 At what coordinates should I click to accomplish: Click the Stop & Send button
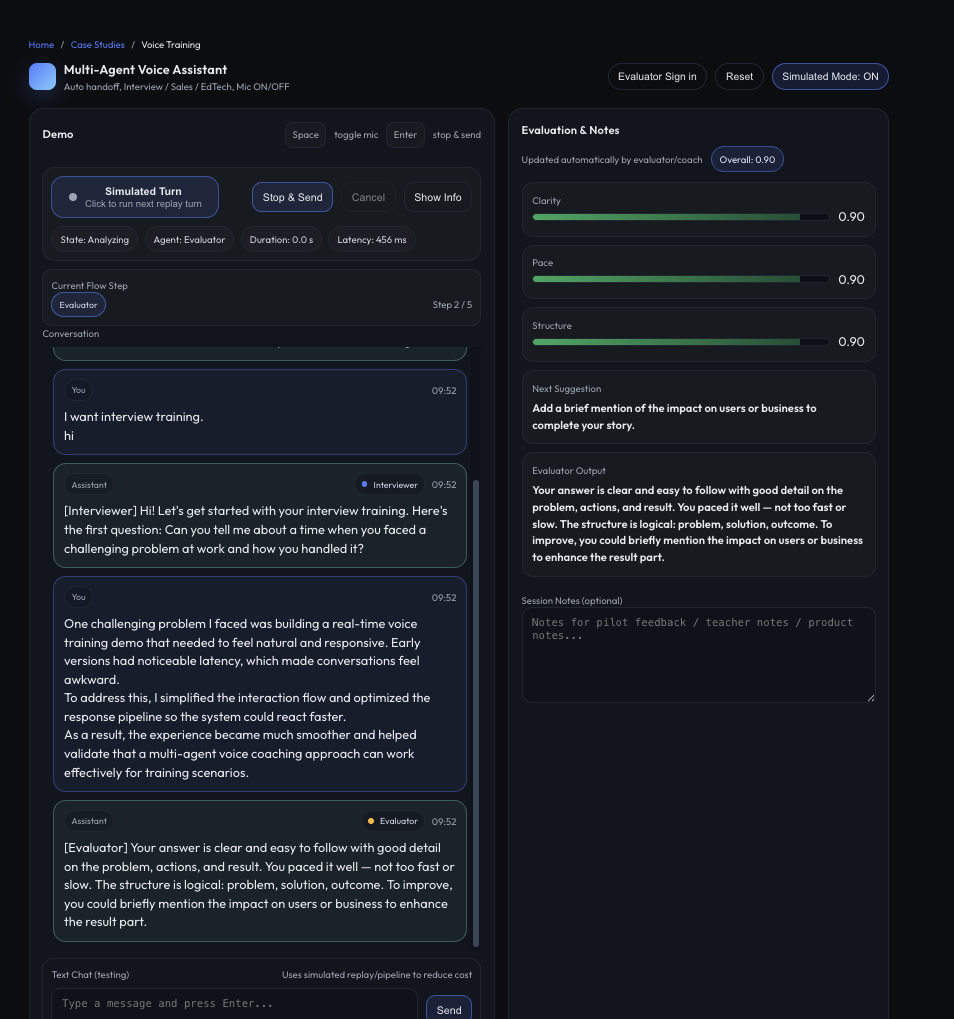[292, 197]
